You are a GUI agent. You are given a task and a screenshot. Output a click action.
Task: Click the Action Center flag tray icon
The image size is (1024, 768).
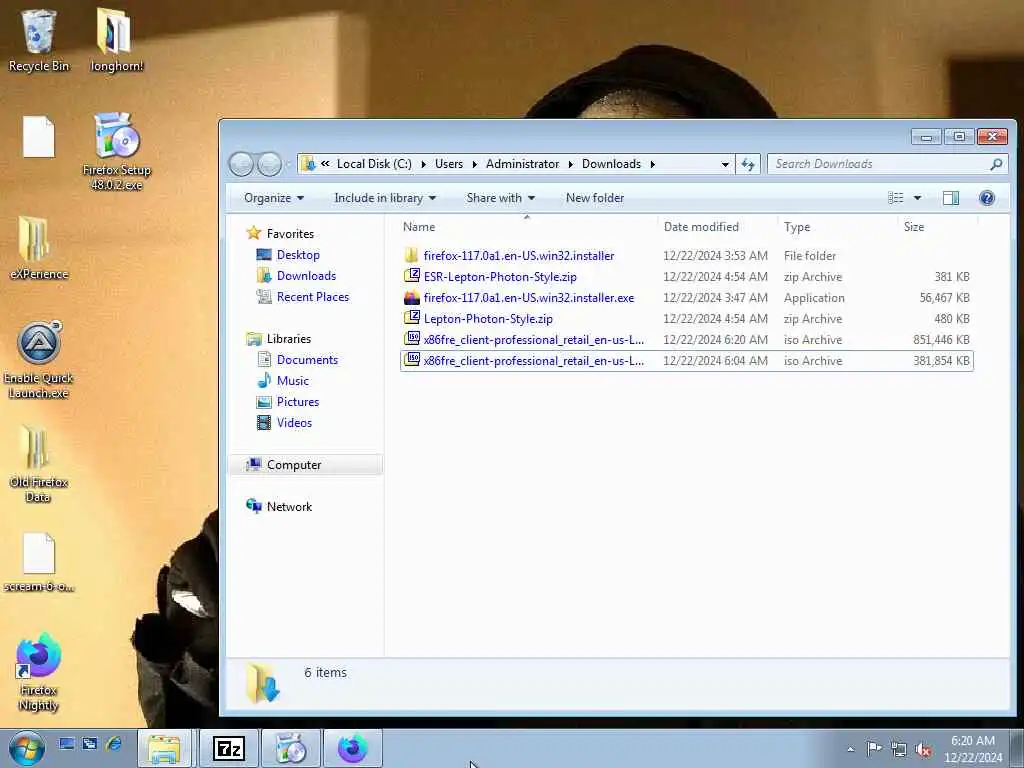tap(874, 748)
